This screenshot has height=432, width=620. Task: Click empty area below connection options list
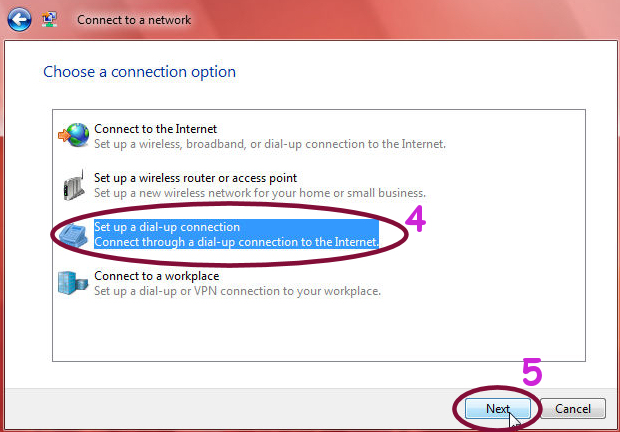tap(319, 330)
